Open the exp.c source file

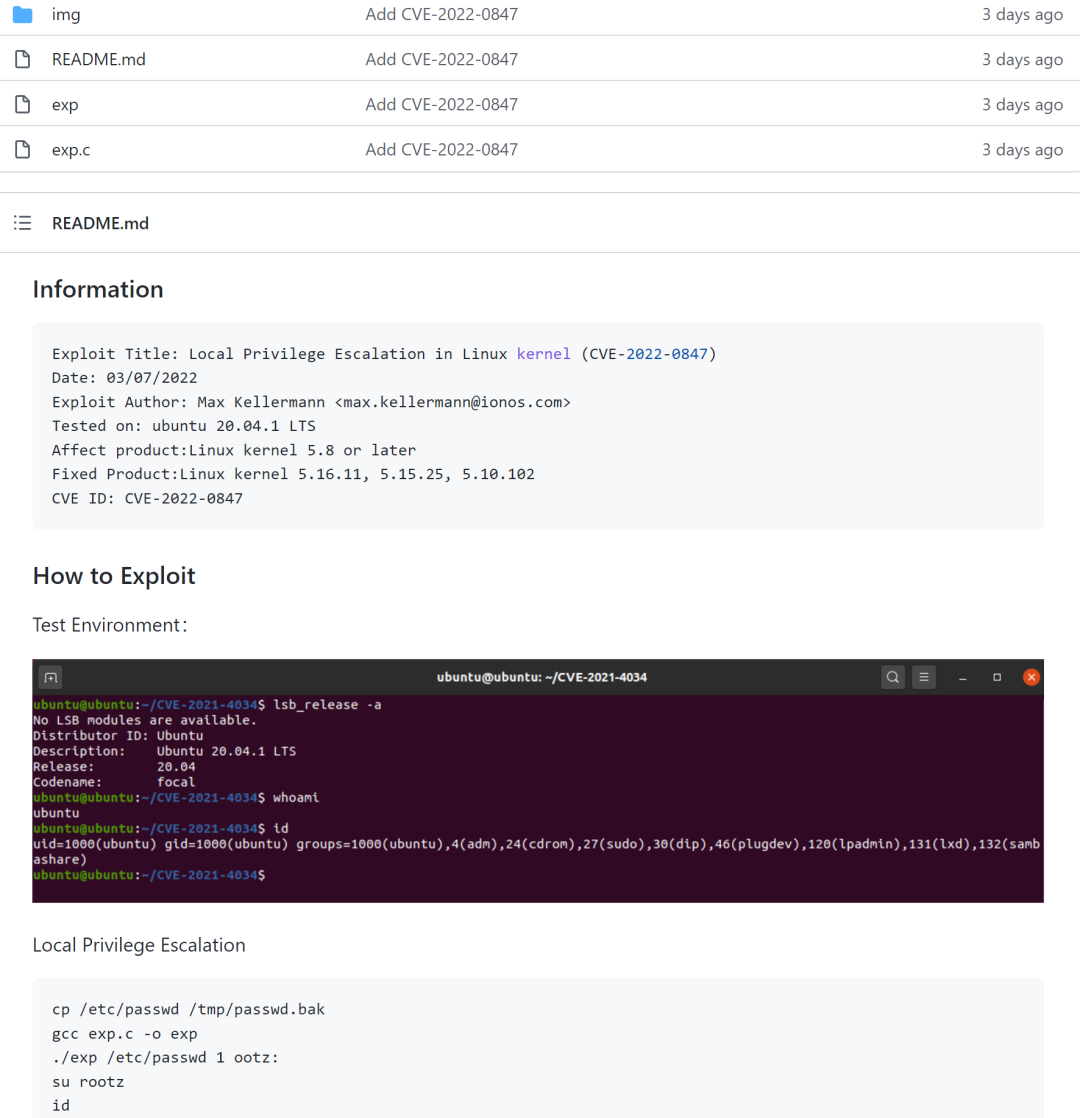click(71, 150)
